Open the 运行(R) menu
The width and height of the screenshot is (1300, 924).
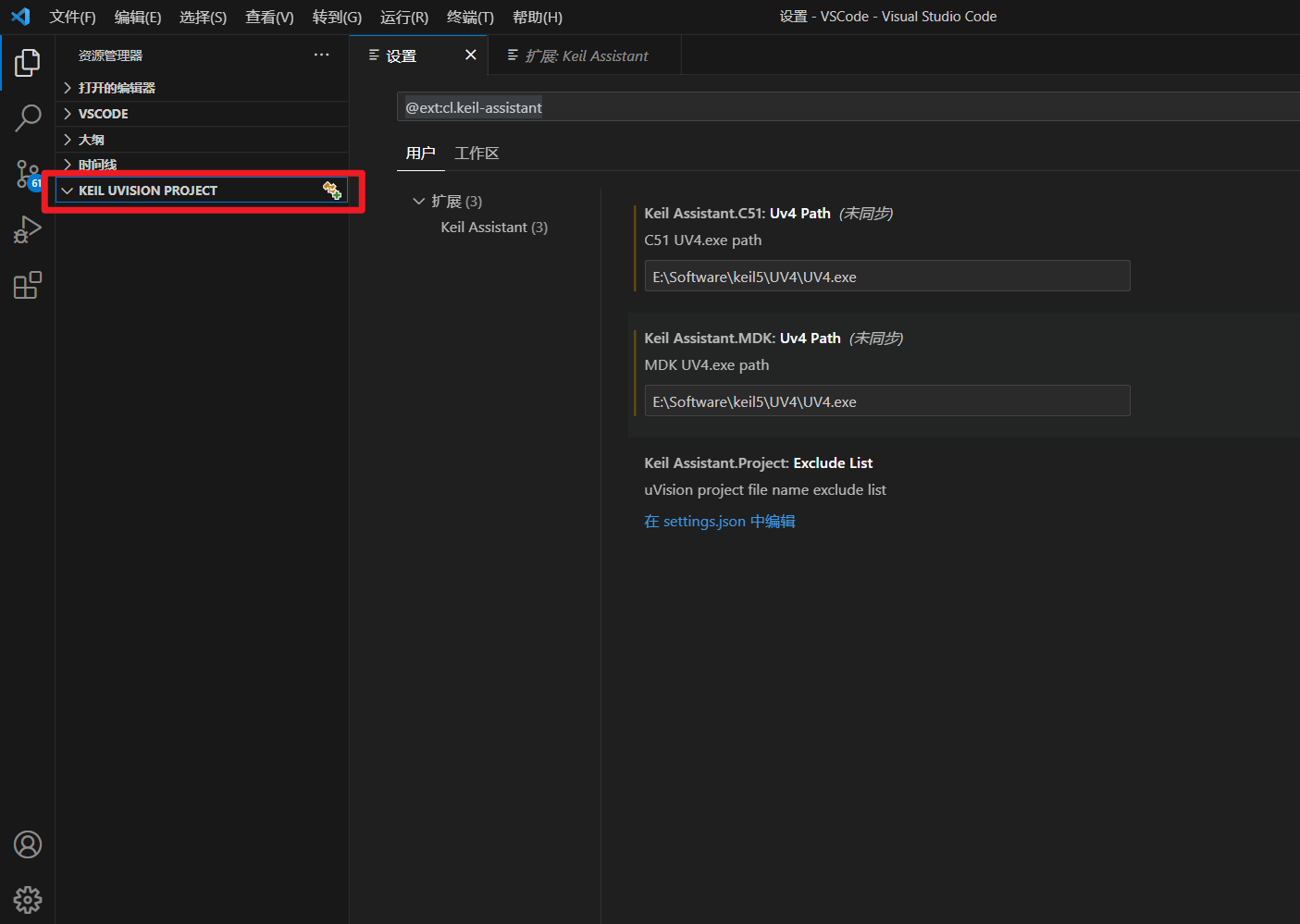point(404,18)
